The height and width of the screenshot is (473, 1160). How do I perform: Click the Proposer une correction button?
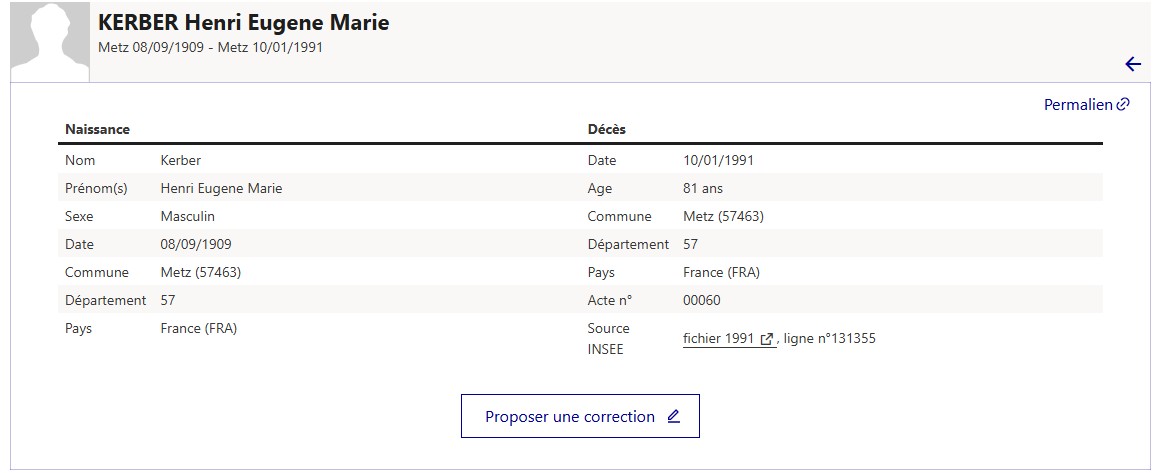click(580, 416)
